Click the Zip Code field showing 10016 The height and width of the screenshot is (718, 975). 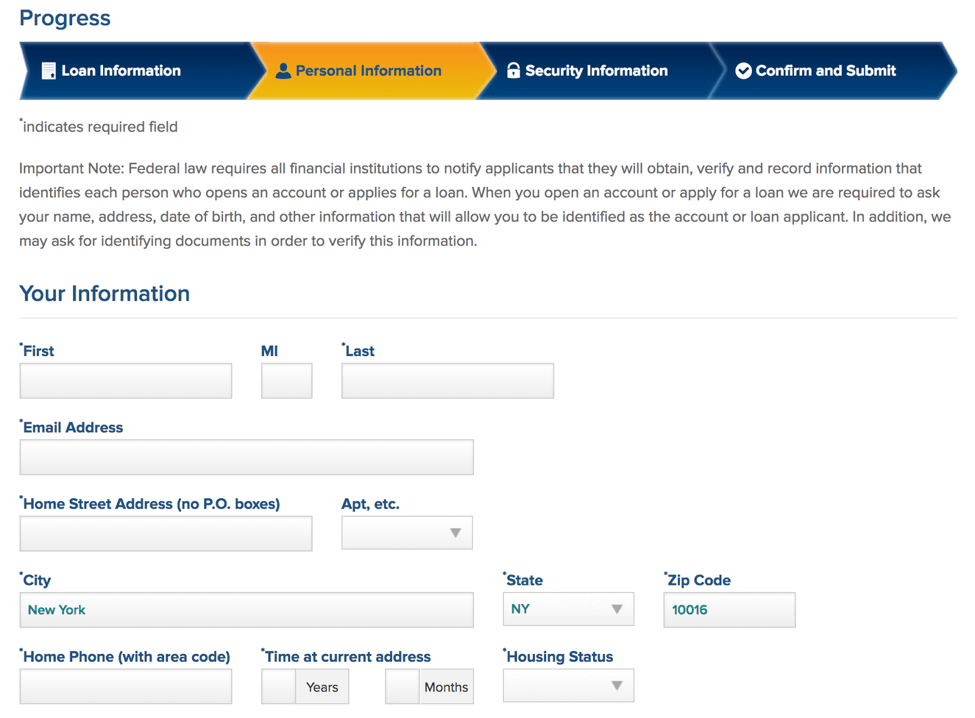click(729, 610)
